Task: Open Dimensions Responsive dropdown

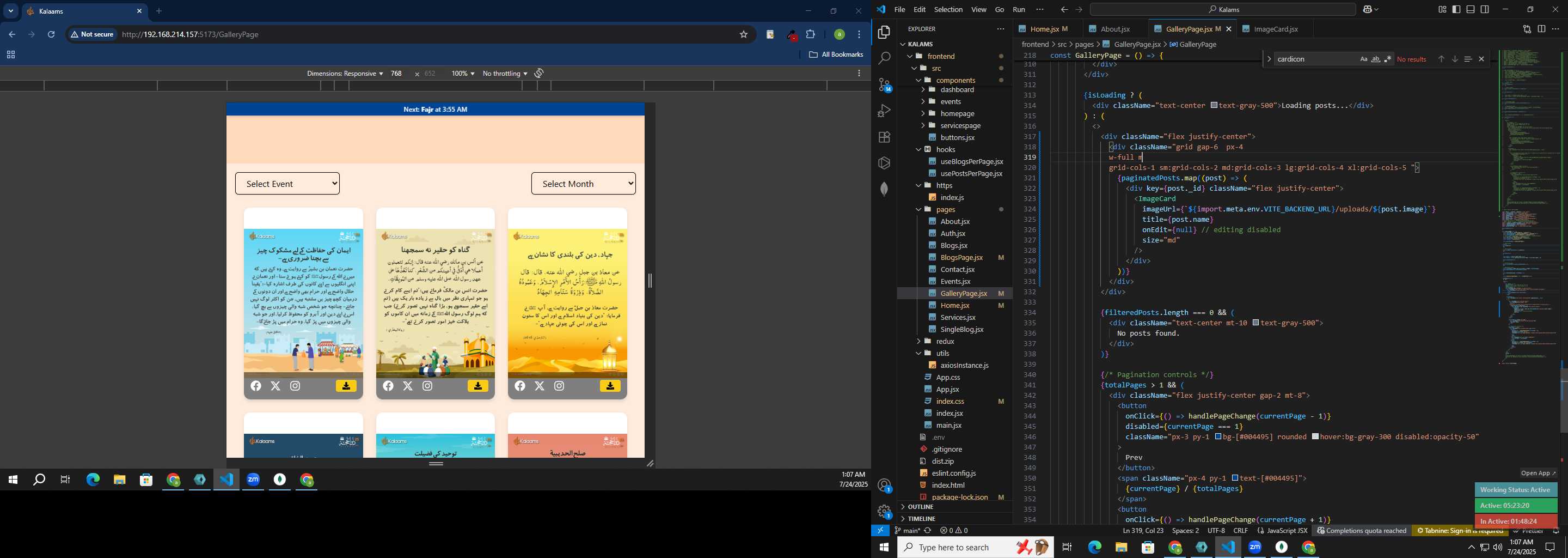Action: (345, 74)
